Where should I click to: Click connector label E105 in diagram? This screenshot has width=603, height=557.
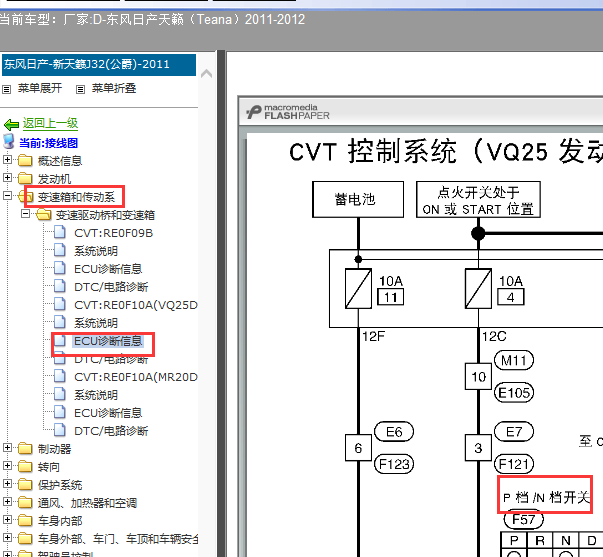tap(514, 393)
